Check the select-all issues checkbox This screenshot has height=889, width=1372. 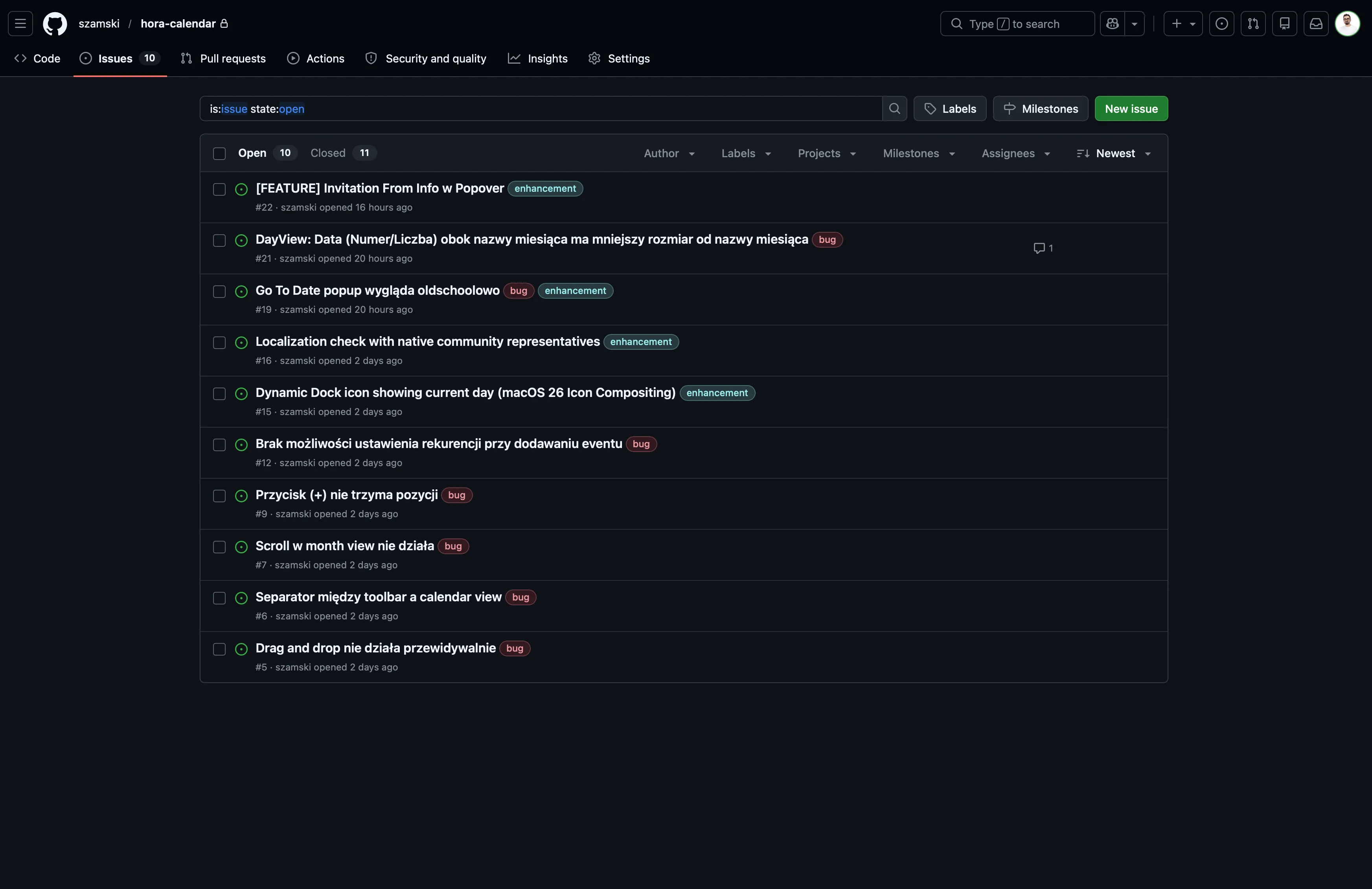(219, 154)
